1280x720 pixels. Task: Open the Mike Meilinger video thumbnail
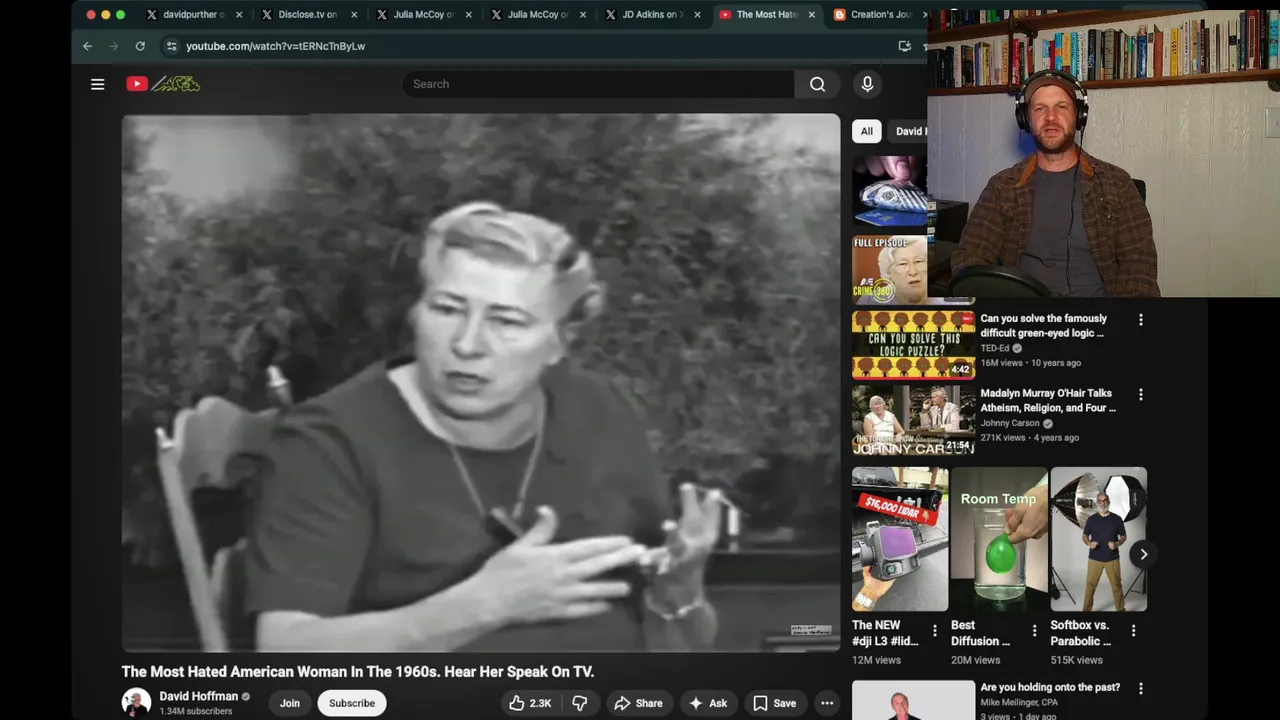pos(913,700)
